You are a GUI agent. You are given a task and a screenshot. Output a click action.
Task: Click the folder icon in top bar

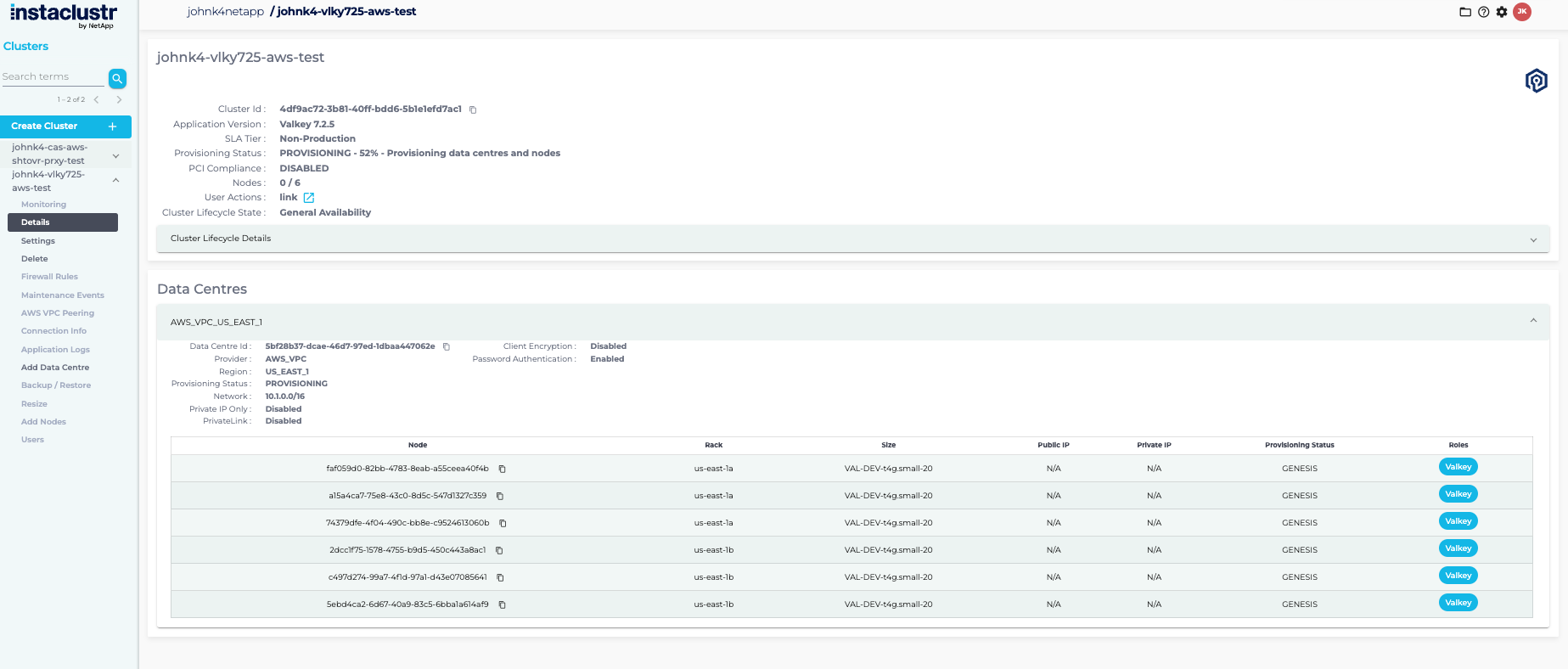tap(1464, 12)
